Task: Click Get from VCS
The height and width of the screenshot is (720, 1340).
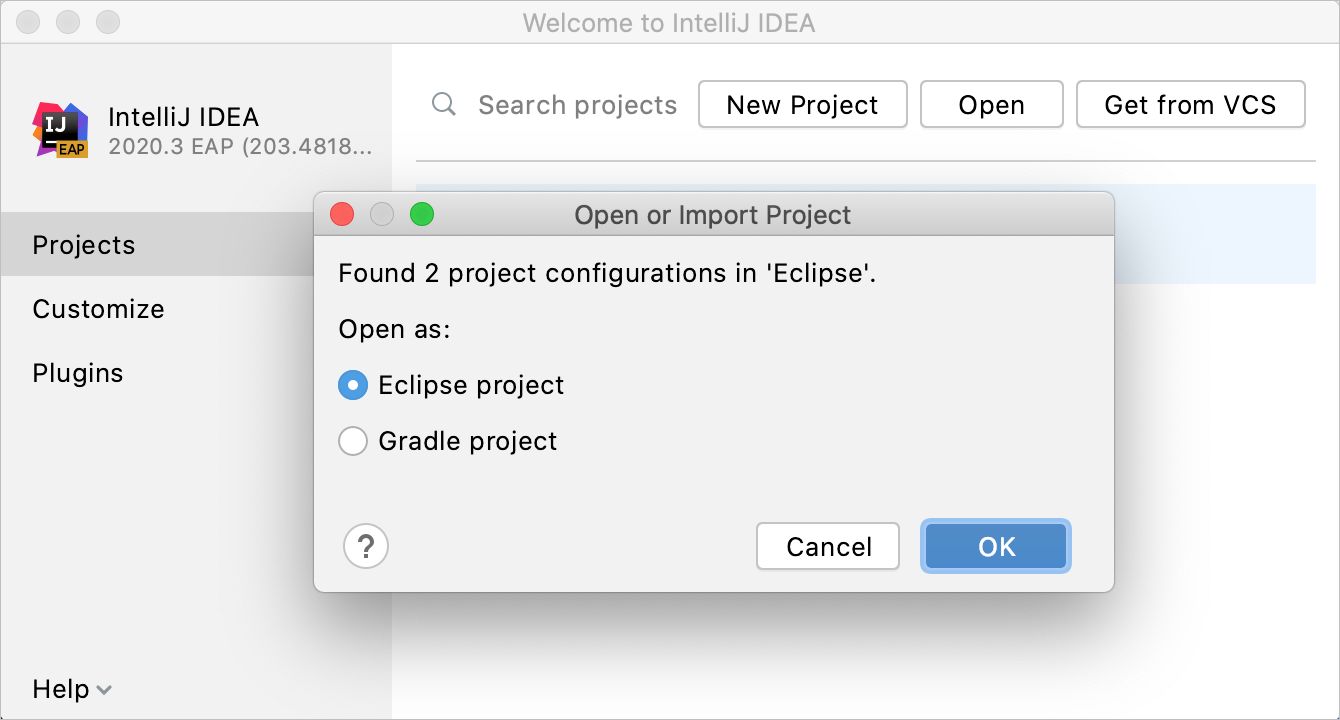Action: coord(1190,104)
